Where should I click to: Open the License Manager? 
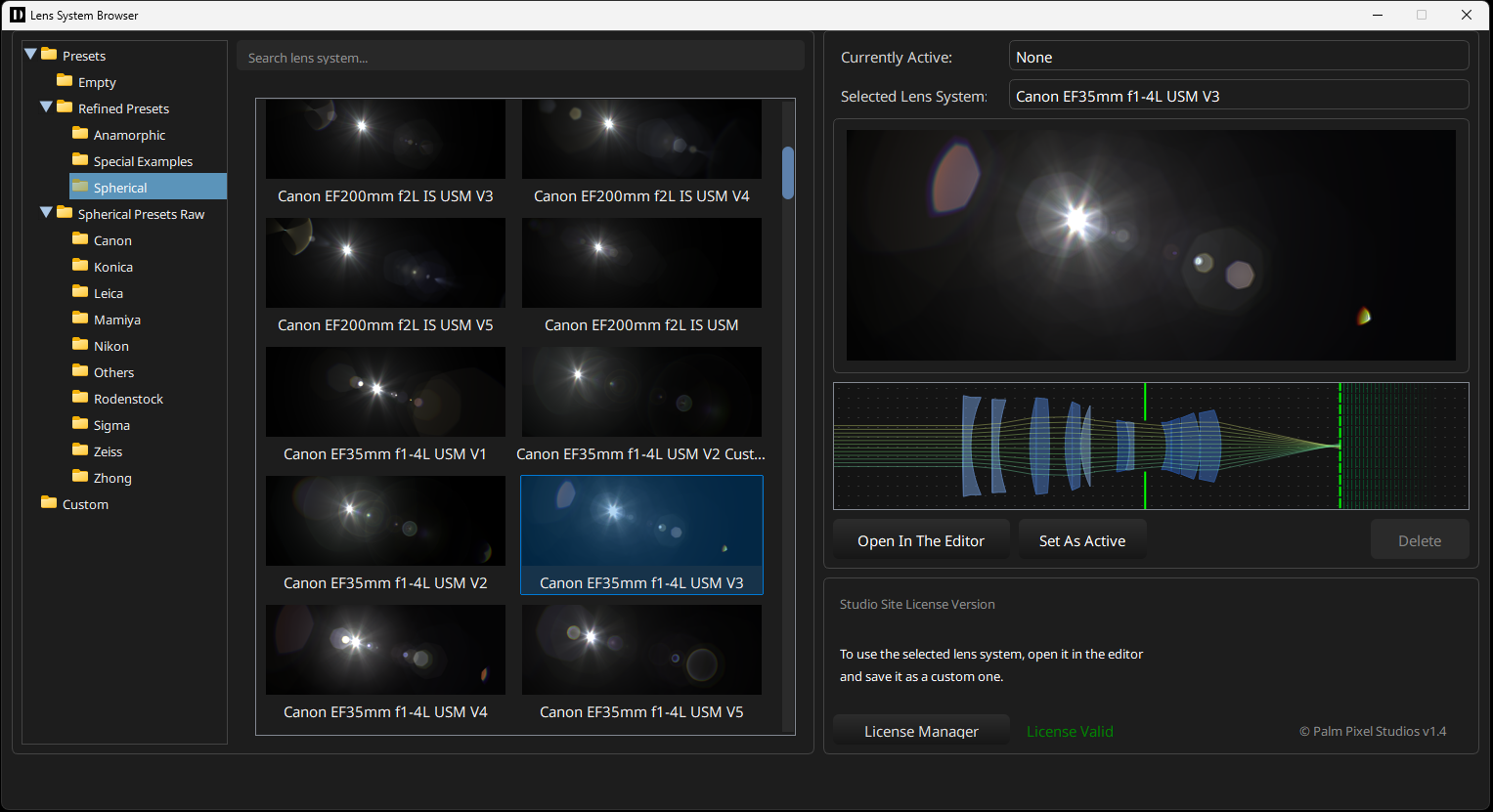[x=920, y=731]
